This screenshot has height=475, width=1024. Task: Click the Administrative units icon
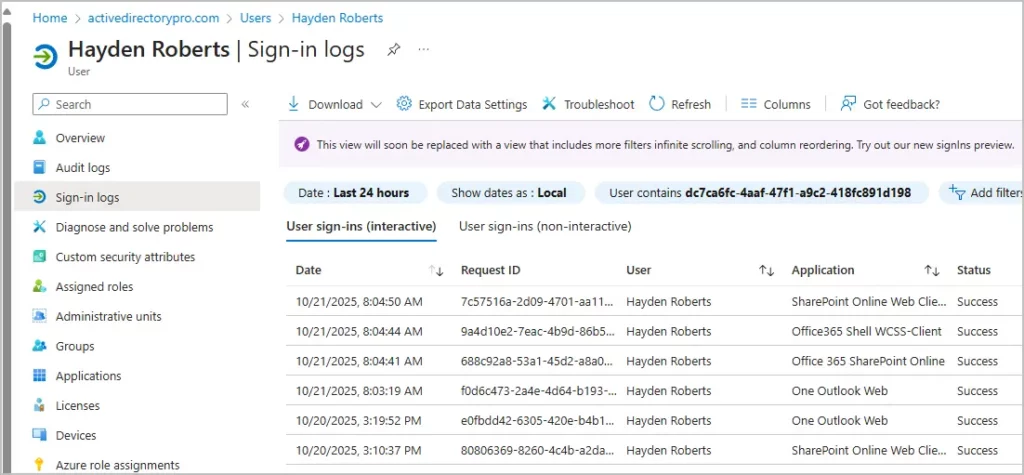pos(40,316)
